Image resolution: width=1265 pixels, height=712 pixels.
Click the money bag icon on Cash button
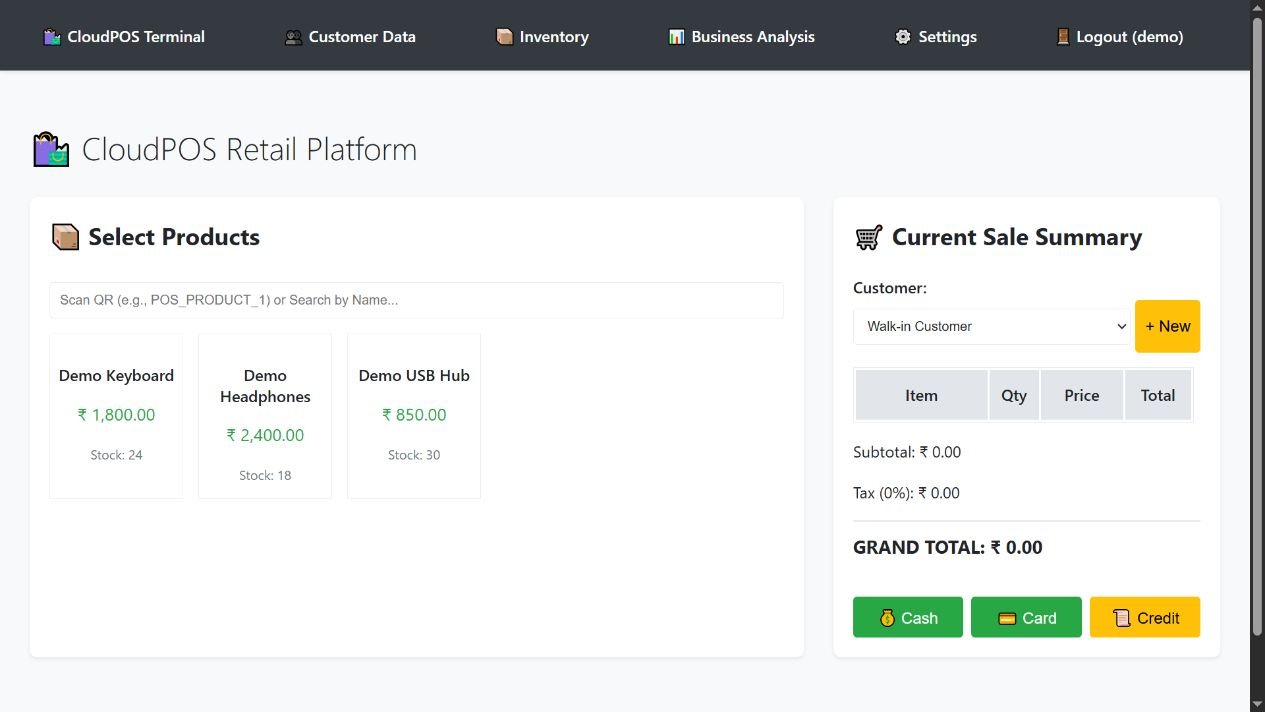pos(887,618)
